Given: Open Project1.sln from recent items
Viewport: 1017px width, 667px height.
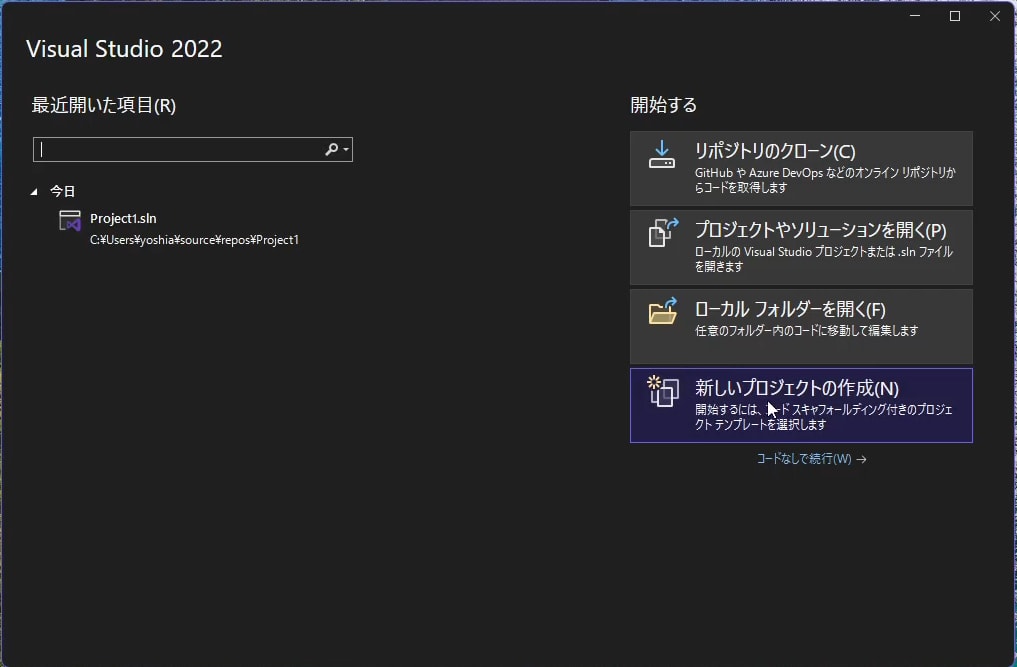Looking at the screenshot, I should [179, 228].
